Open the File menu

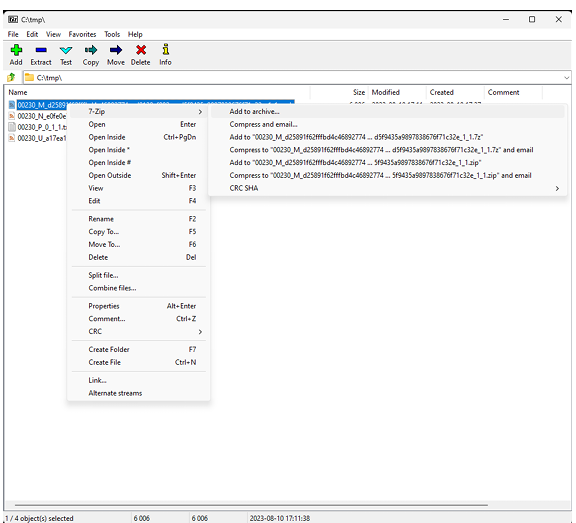(13, 34)
